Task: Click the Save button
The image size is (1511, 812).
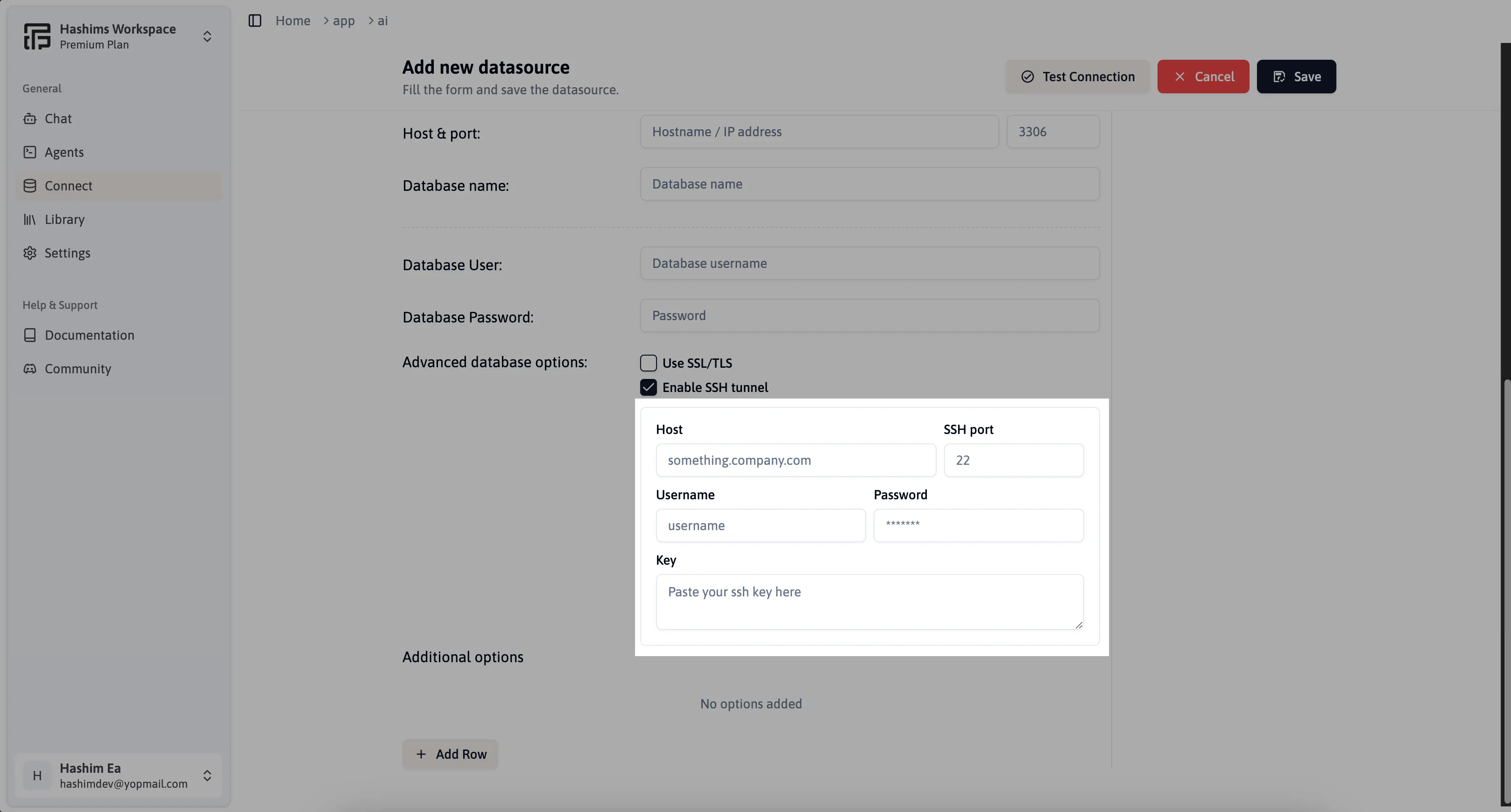Action: click(1296, 76)
